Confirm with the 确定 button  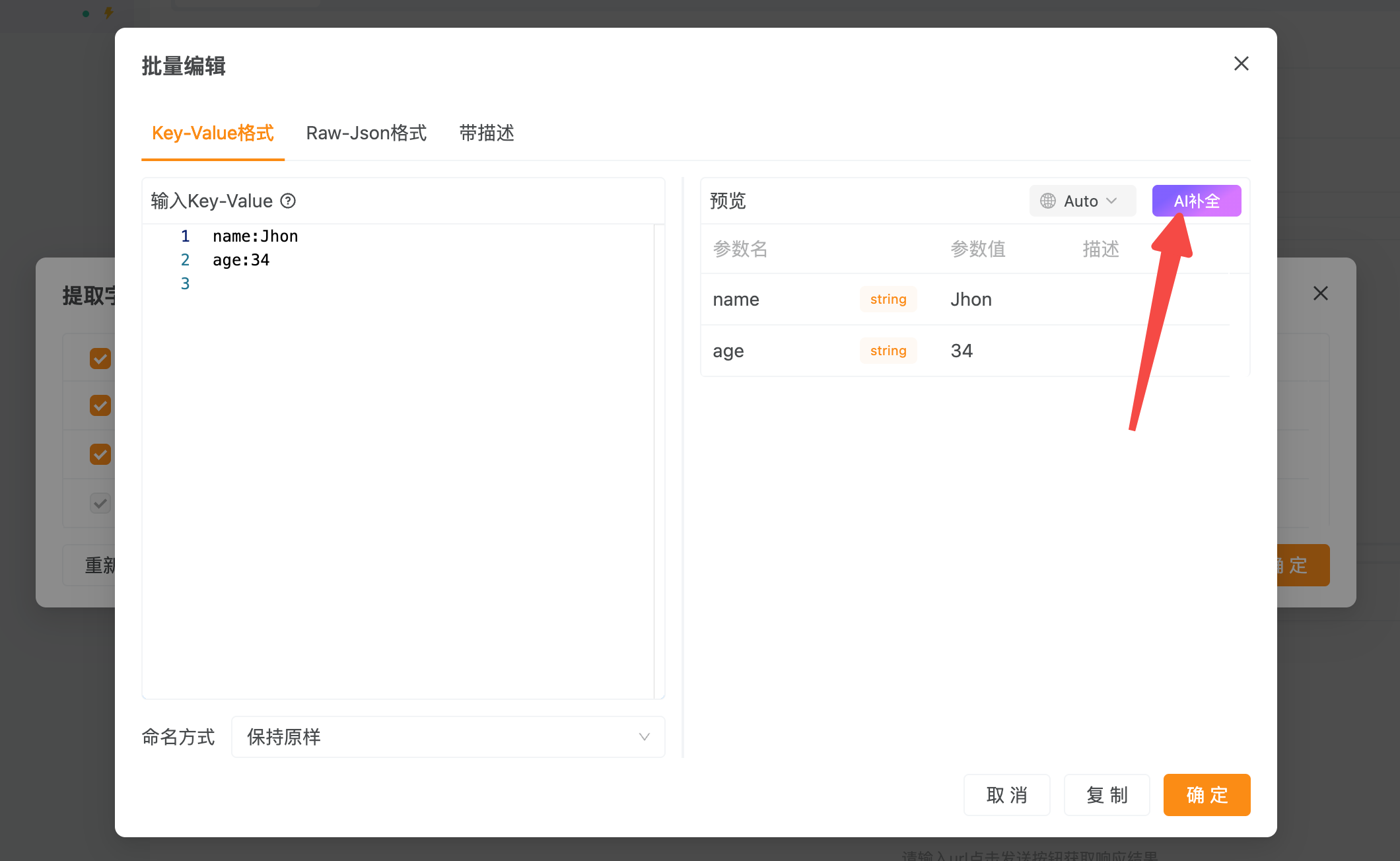(x=1207, y=794)
